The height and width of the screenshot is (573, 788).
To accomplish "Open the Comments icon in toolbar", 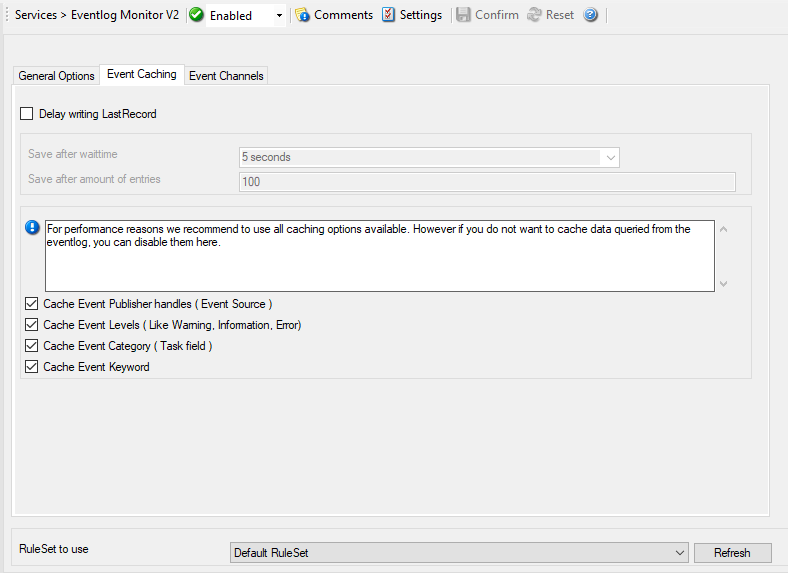I will point(302,15).
